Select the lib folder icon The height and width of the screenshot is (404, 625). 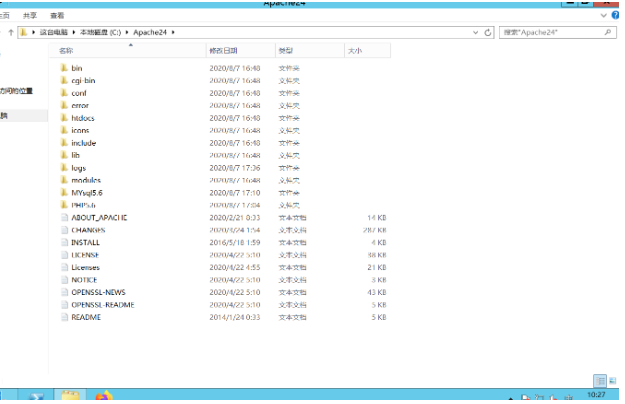click(64, 155)
